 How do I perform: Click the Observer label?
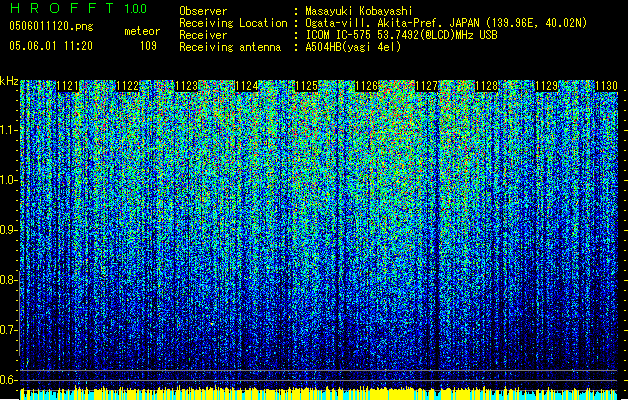tap(203, 11)
